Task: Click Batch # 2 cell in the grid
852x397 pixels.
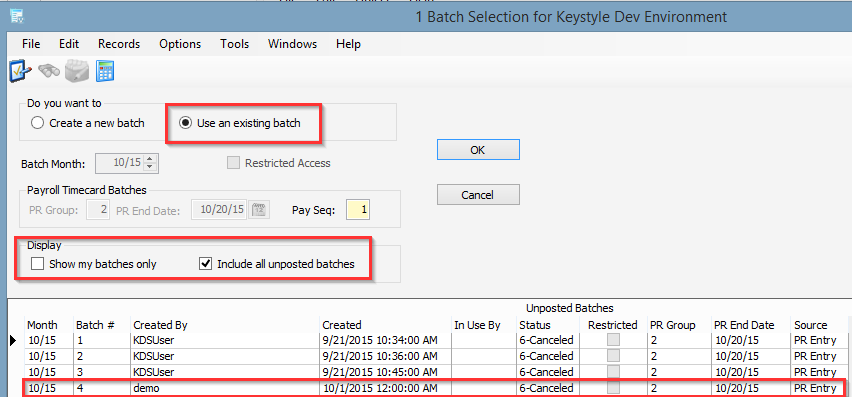Action: pos(103,356)
